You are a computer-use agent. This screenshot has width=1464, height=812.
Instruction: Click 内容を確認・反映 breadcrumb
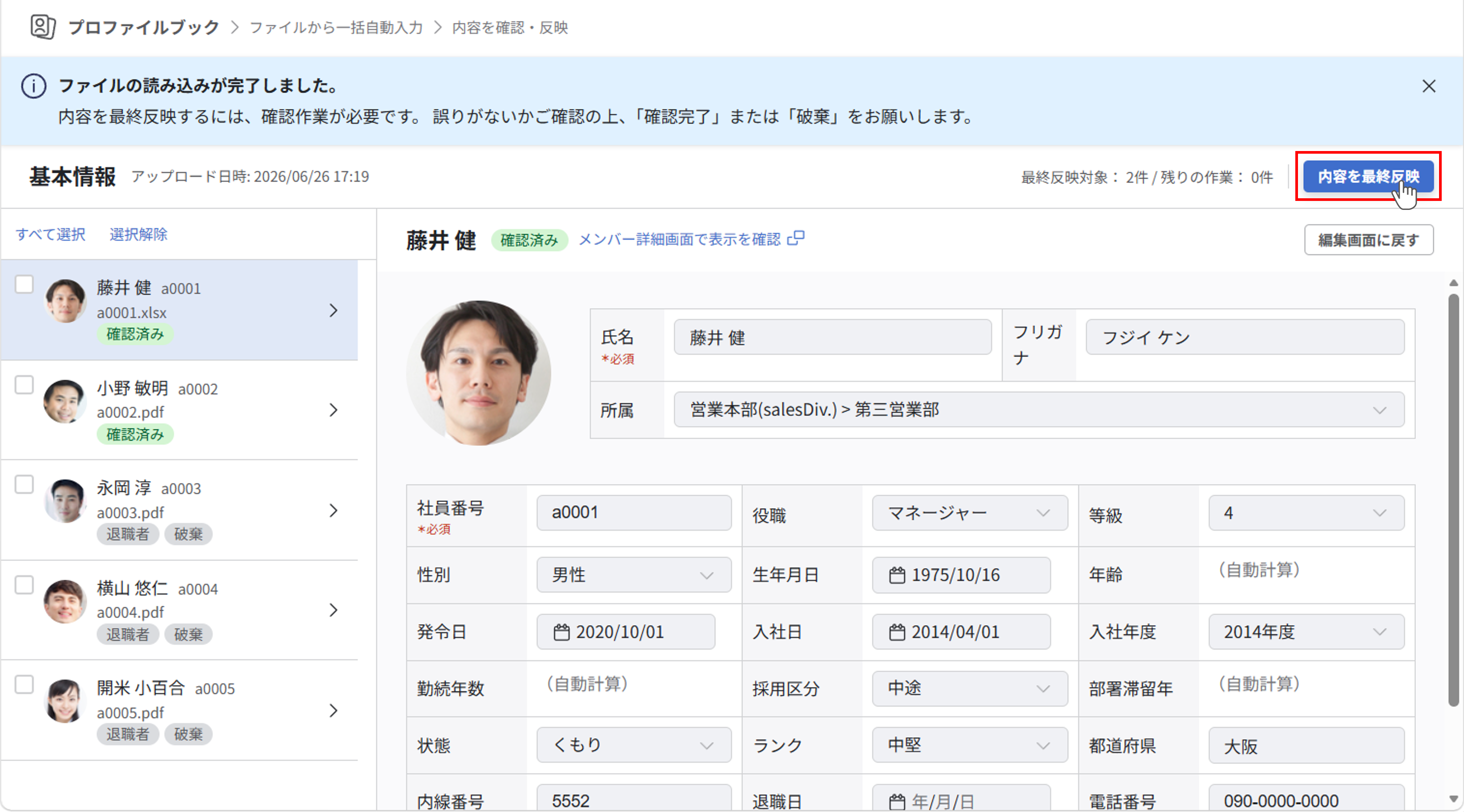510,27
